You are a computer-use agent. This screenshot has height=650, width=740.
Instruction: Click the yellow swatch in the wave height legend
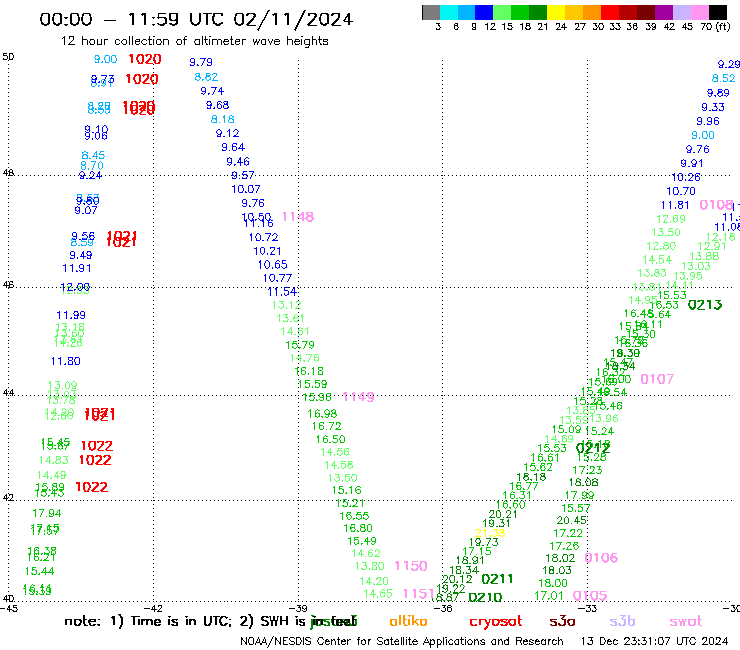(x=556, y=12)
